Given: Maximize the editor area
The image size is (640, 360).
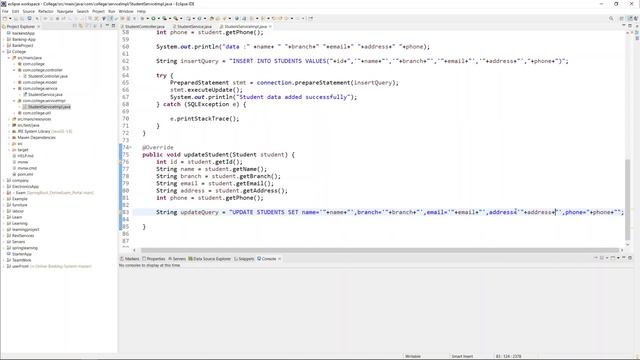Looking at the screenshot, I should click(630, 26).
